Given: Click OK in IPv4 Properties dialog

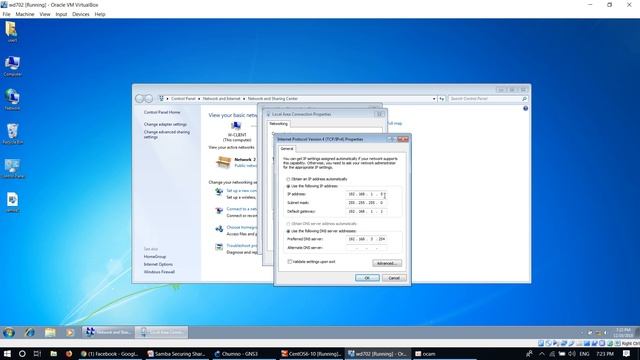Looking at the screenshot, I should [367, 278].
